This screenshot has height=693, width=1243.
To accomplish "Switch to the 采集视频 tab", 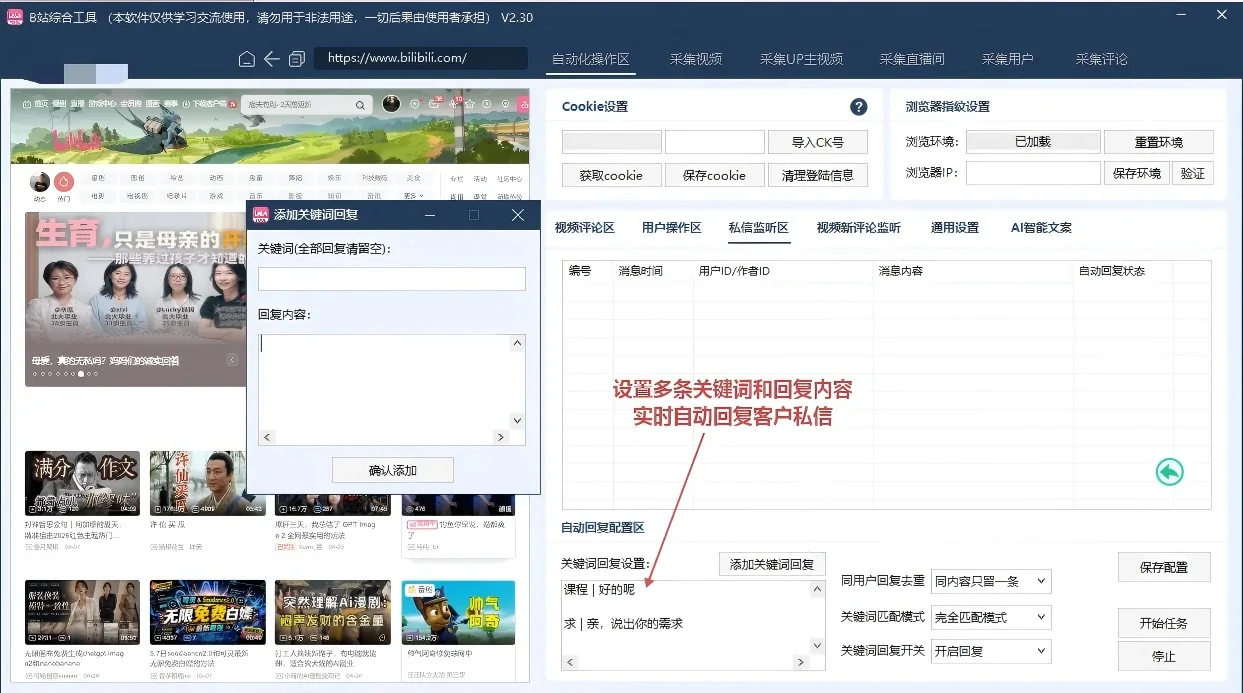I will 696,59.
